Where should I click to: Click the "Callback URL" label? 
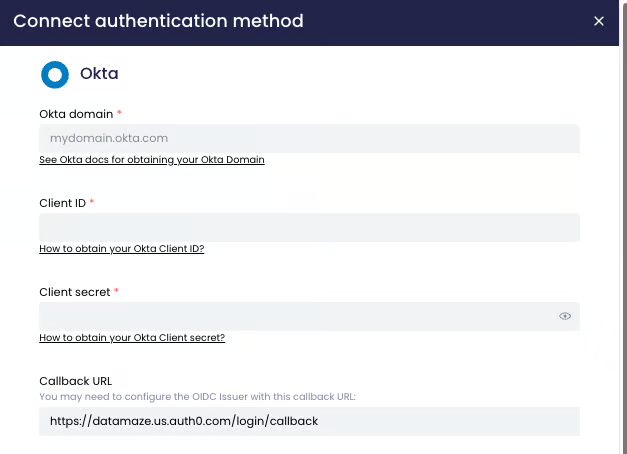tap(75, 381)
